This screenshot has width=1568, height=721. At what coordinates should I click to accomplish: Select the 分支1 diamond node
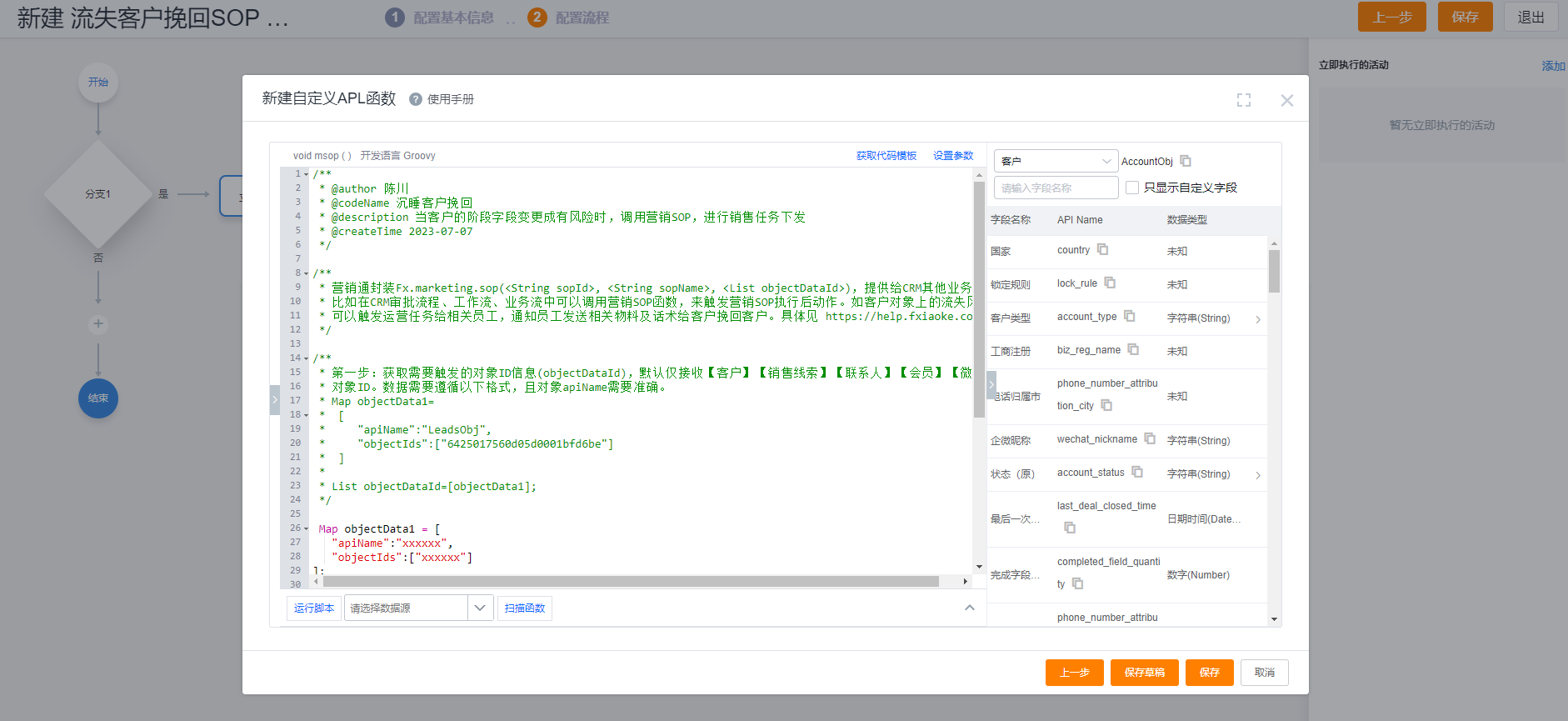pos(98,194)
